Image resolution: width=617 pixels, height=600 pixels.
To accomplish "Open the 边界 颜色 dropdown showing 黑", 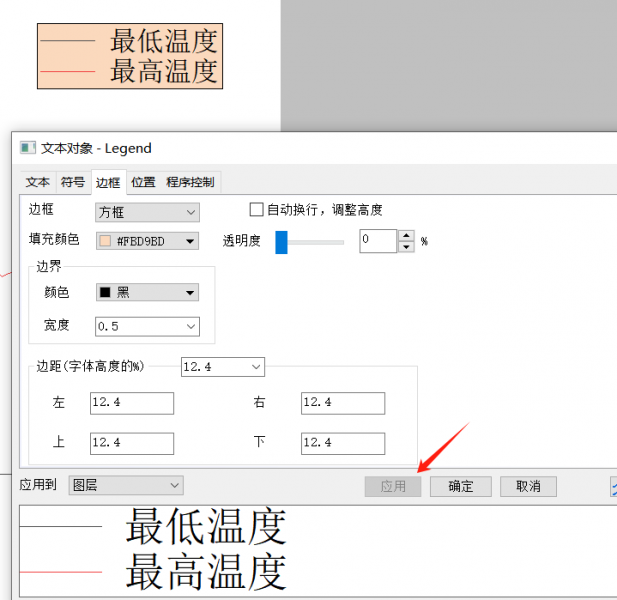I will point(147,292).
